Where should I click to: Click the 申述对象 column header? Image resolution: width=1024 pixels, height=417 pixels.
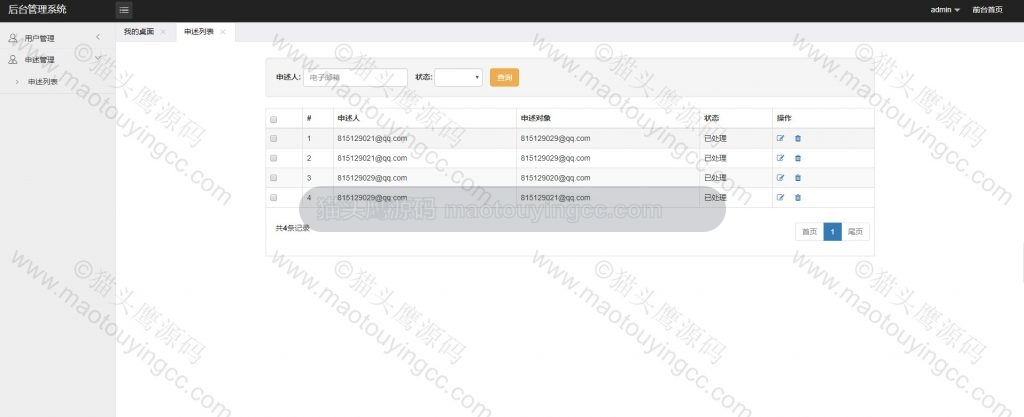click(x=536, y=119)
